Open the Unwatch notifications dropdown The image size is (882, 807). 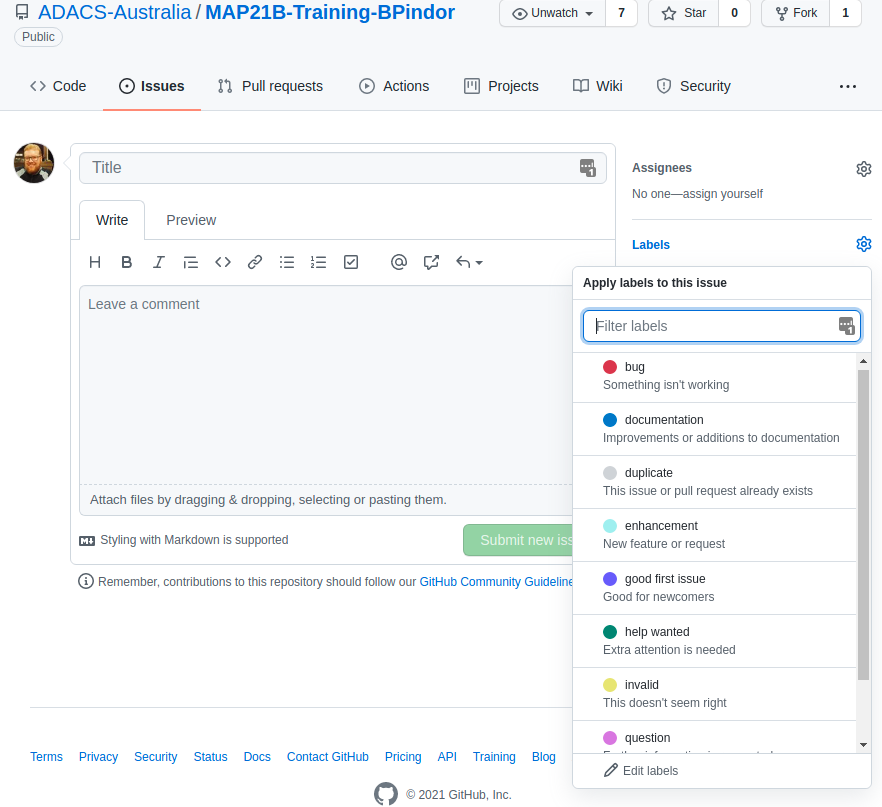(x=552, y=13)
